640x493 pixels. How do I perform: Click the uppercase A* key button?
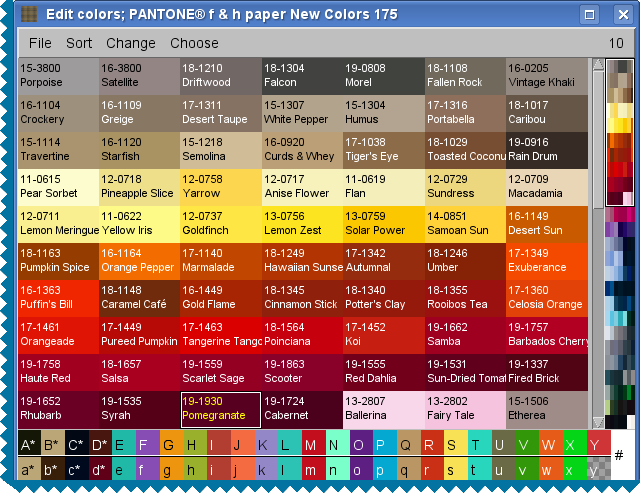[29, 444]
